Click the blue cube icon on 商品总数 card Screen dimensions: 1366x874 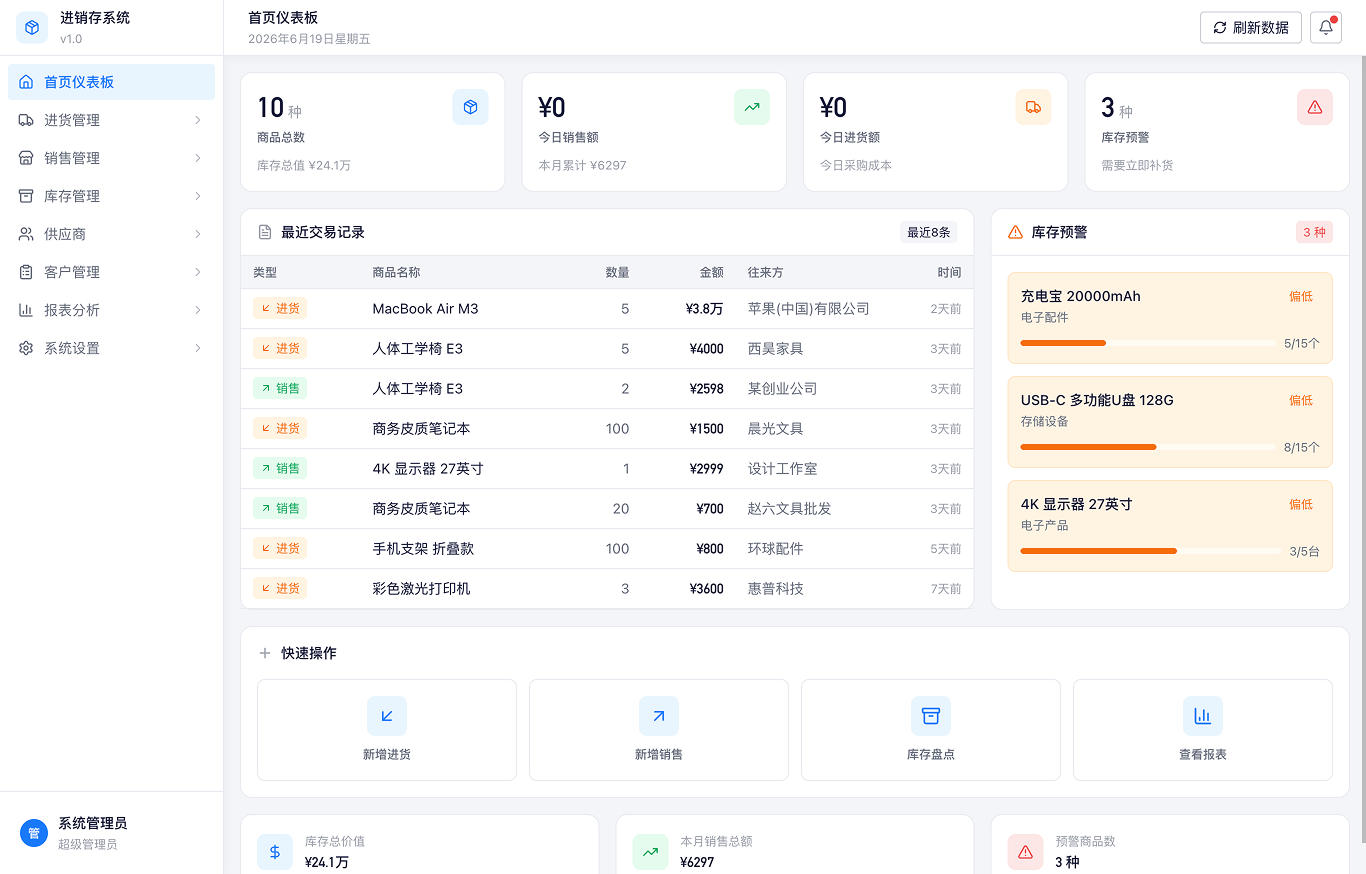[x=470, y=107]
